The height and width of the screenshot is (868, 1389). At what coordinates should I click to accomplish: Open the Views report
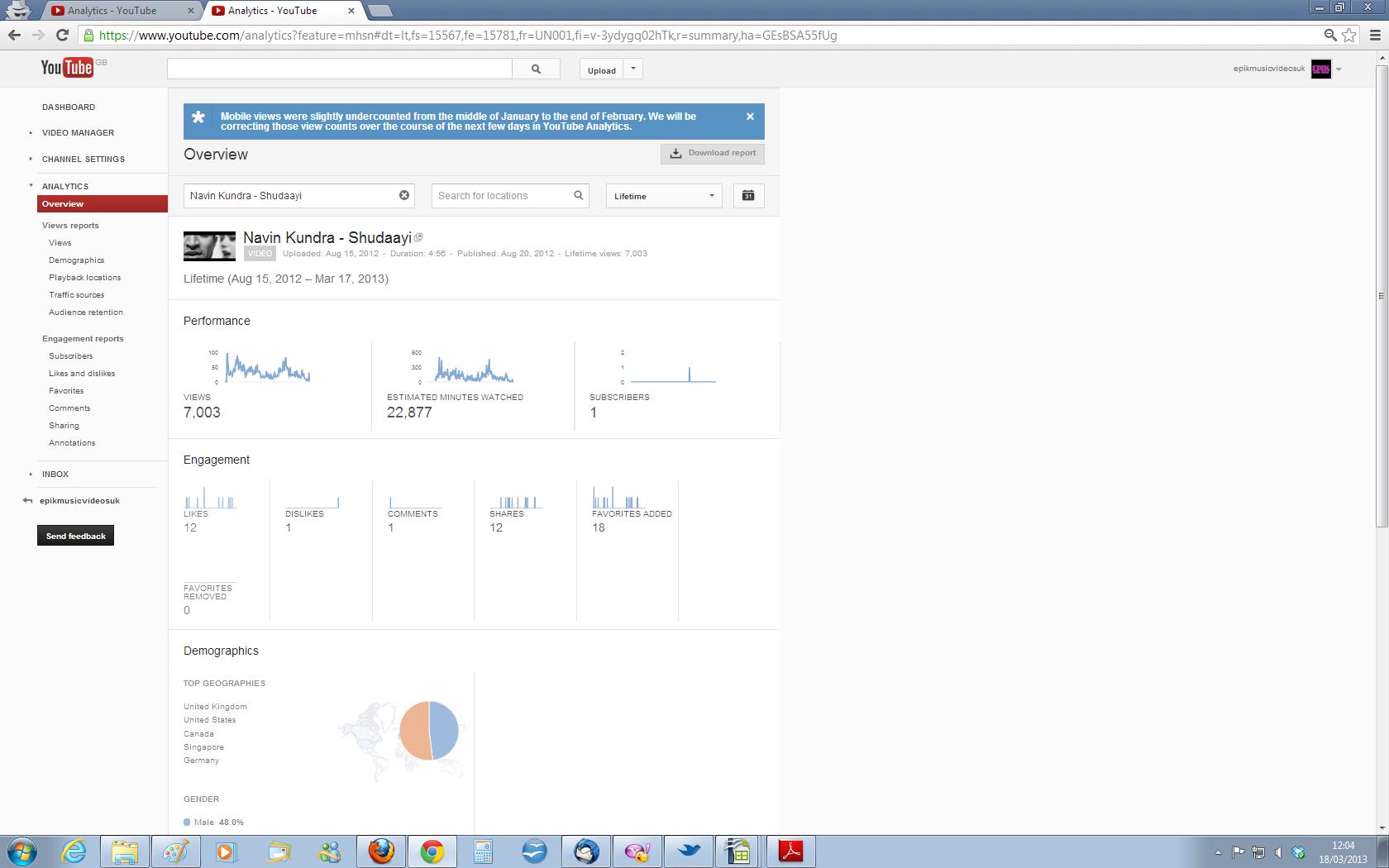click(x=60, y=243)
